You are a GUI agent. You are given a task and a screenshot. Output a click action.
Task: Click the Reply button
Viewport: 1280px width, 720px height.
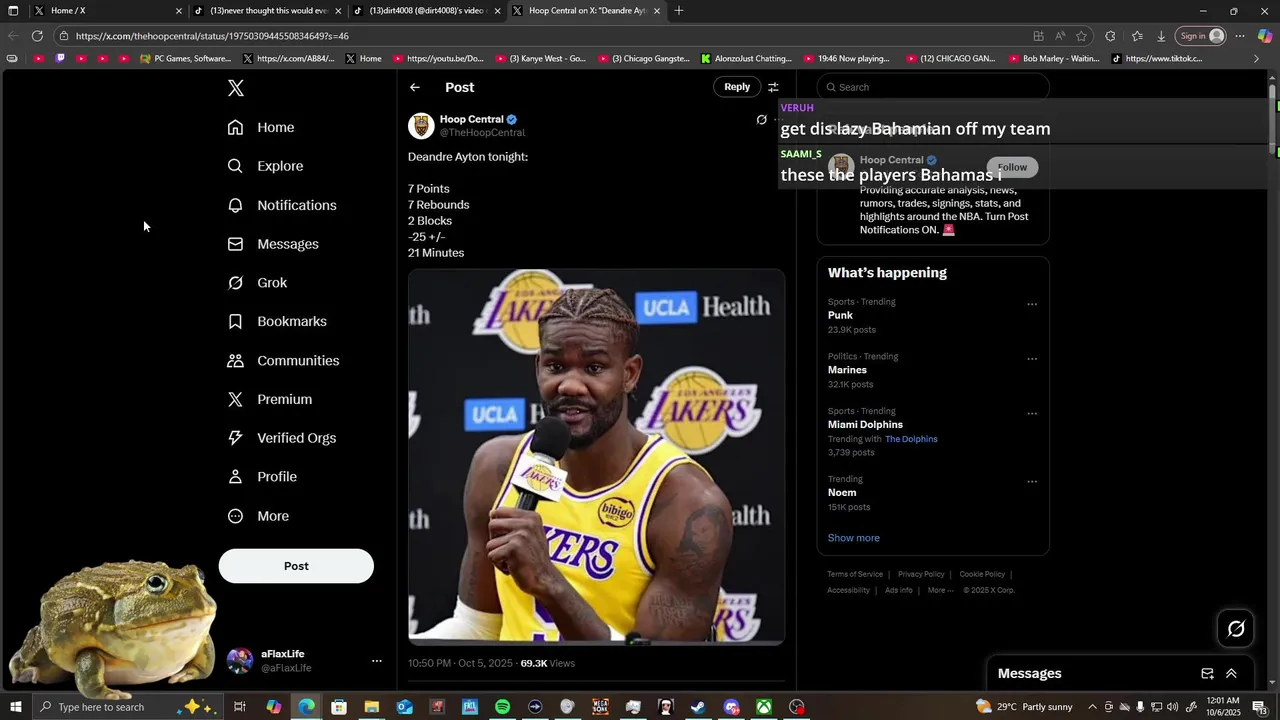[x=737, y=87]
